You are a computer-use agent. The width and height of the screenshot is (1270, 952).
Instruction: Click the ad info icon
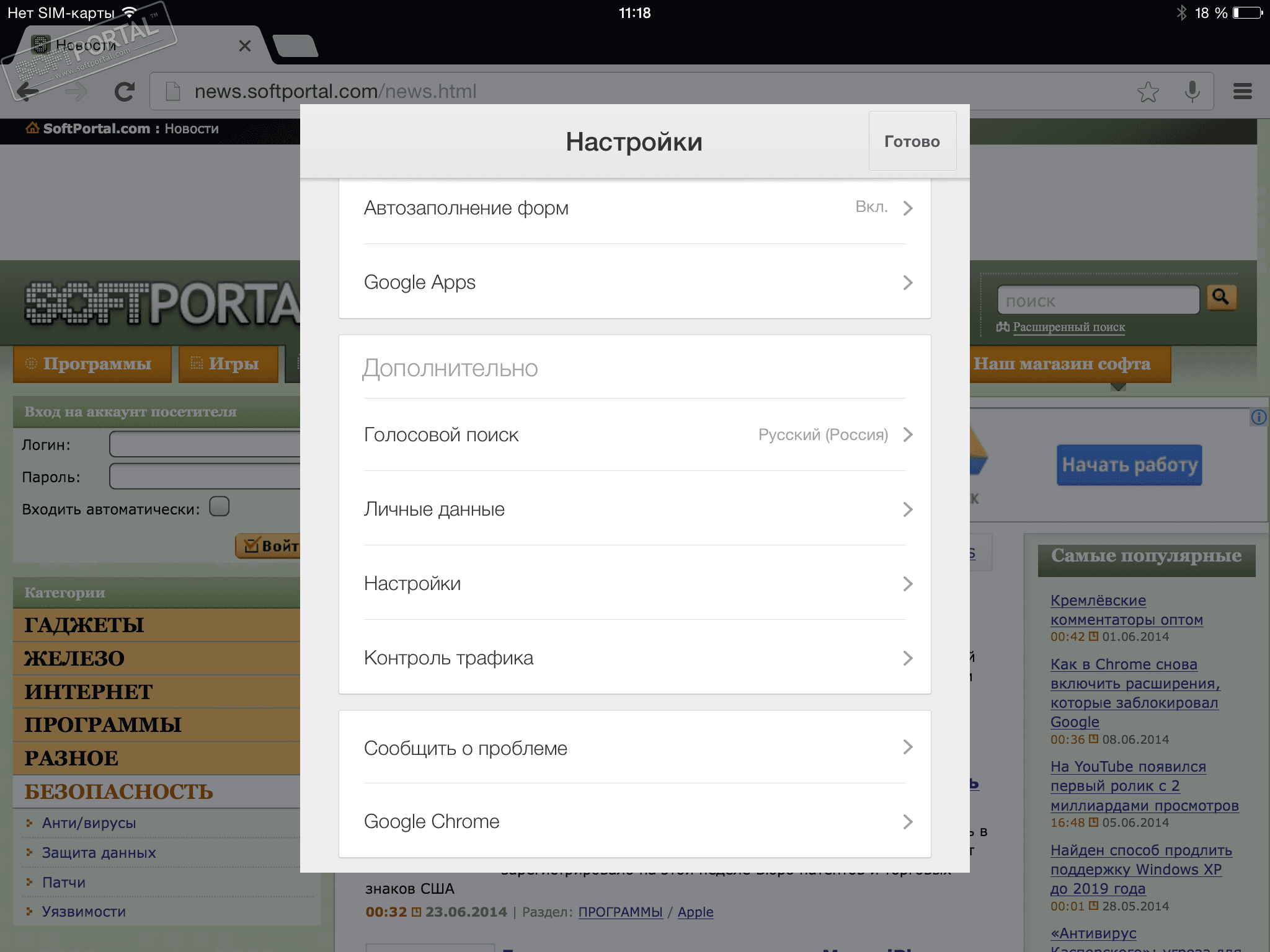coord(1258,417)
